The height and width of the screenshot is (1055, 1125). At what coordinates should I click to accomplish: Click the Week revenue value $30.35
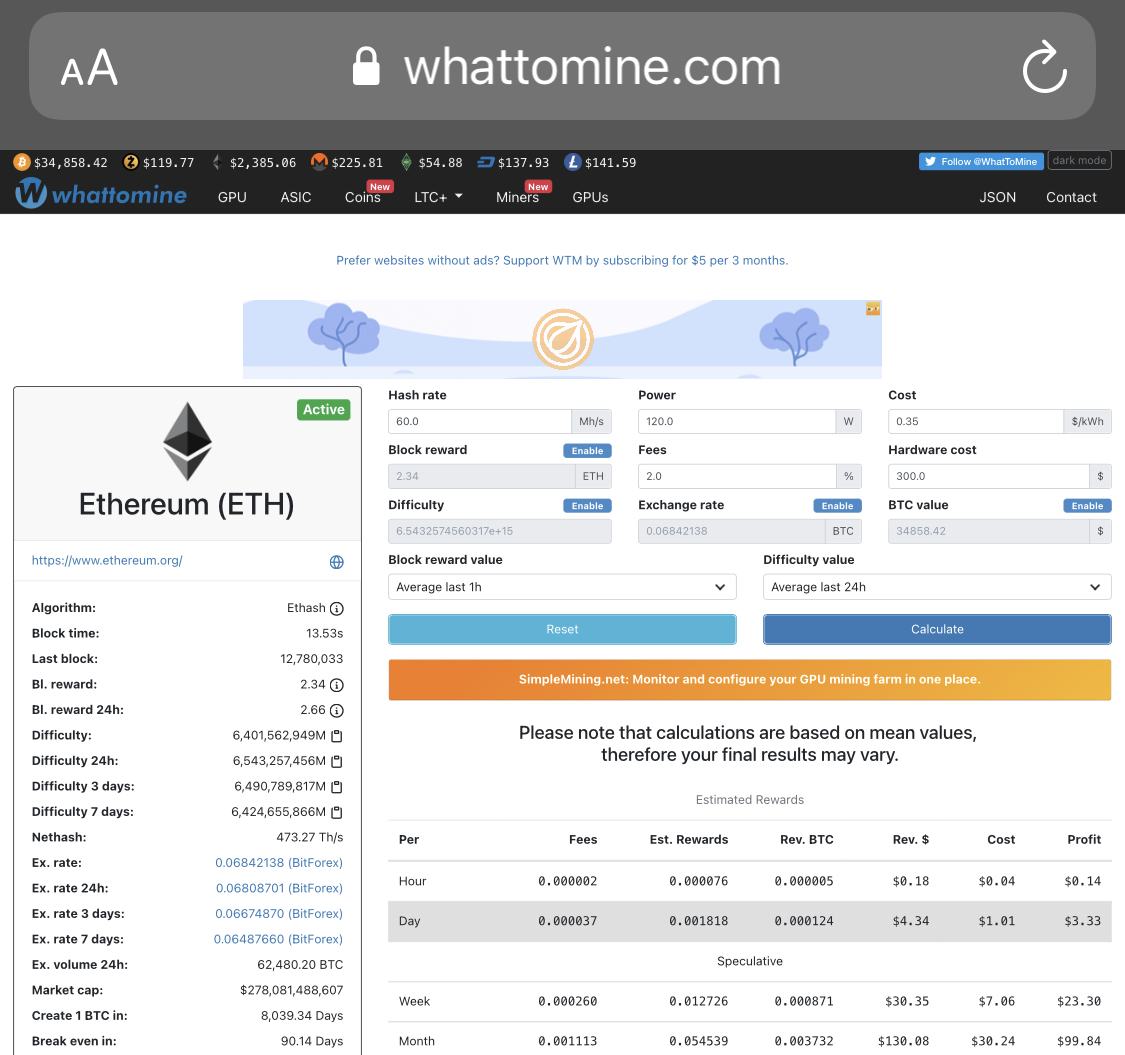click(x=907, y=1002)
